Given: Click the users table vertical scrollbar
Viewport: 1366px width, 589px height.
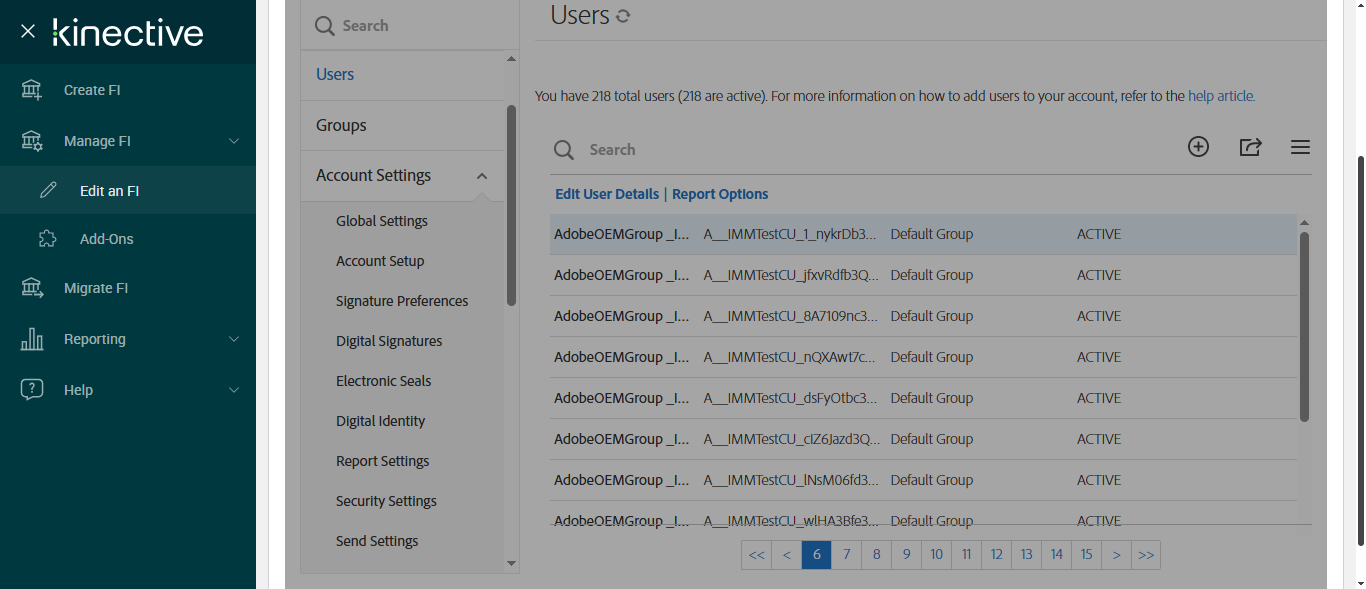Looking at the screenshot, I should [x=1304, y=325].
